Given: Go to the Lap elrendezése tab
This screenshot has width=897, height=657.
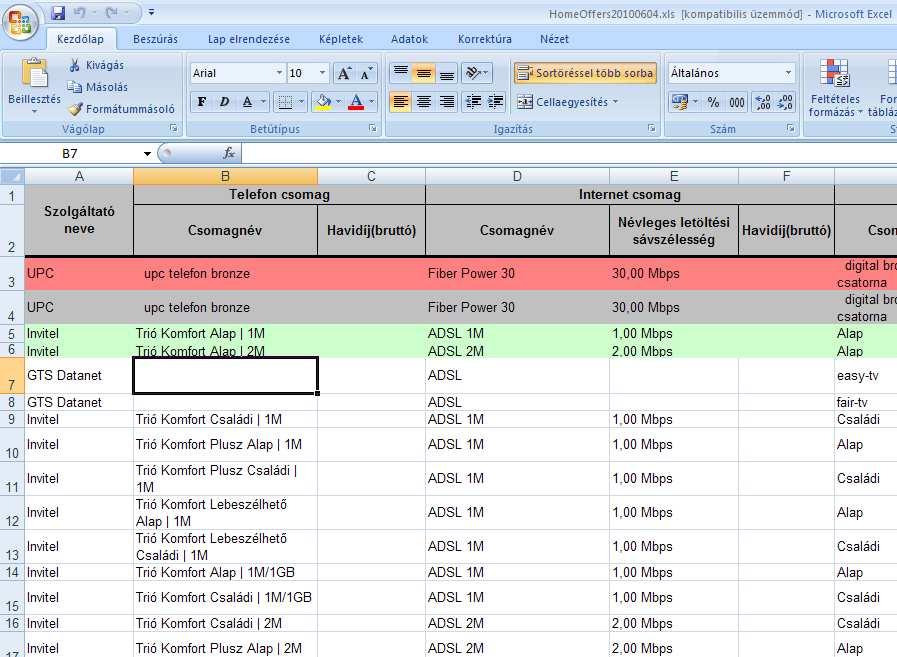Looking at the screenshot, I should pyautogui.click(x=248, y=39).
